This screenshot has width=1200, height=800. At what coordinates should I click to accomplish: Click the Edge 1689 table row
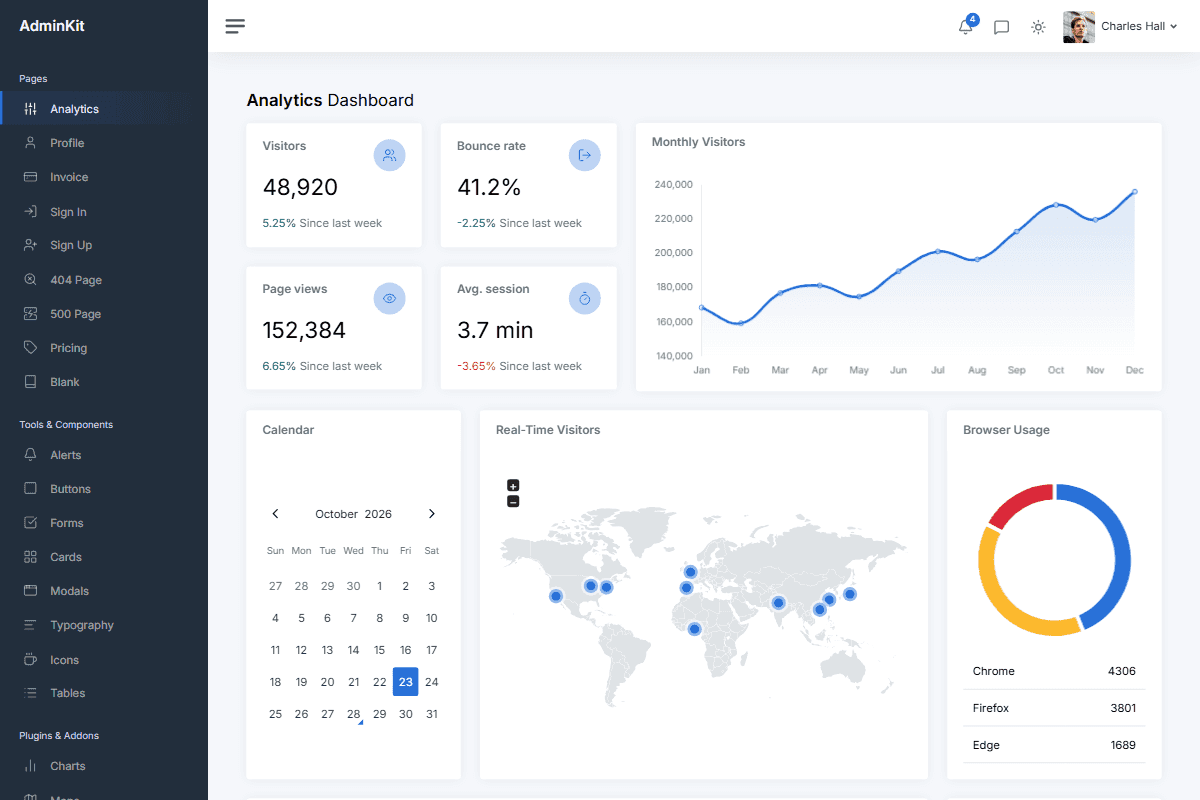(x=1054, y=745)
